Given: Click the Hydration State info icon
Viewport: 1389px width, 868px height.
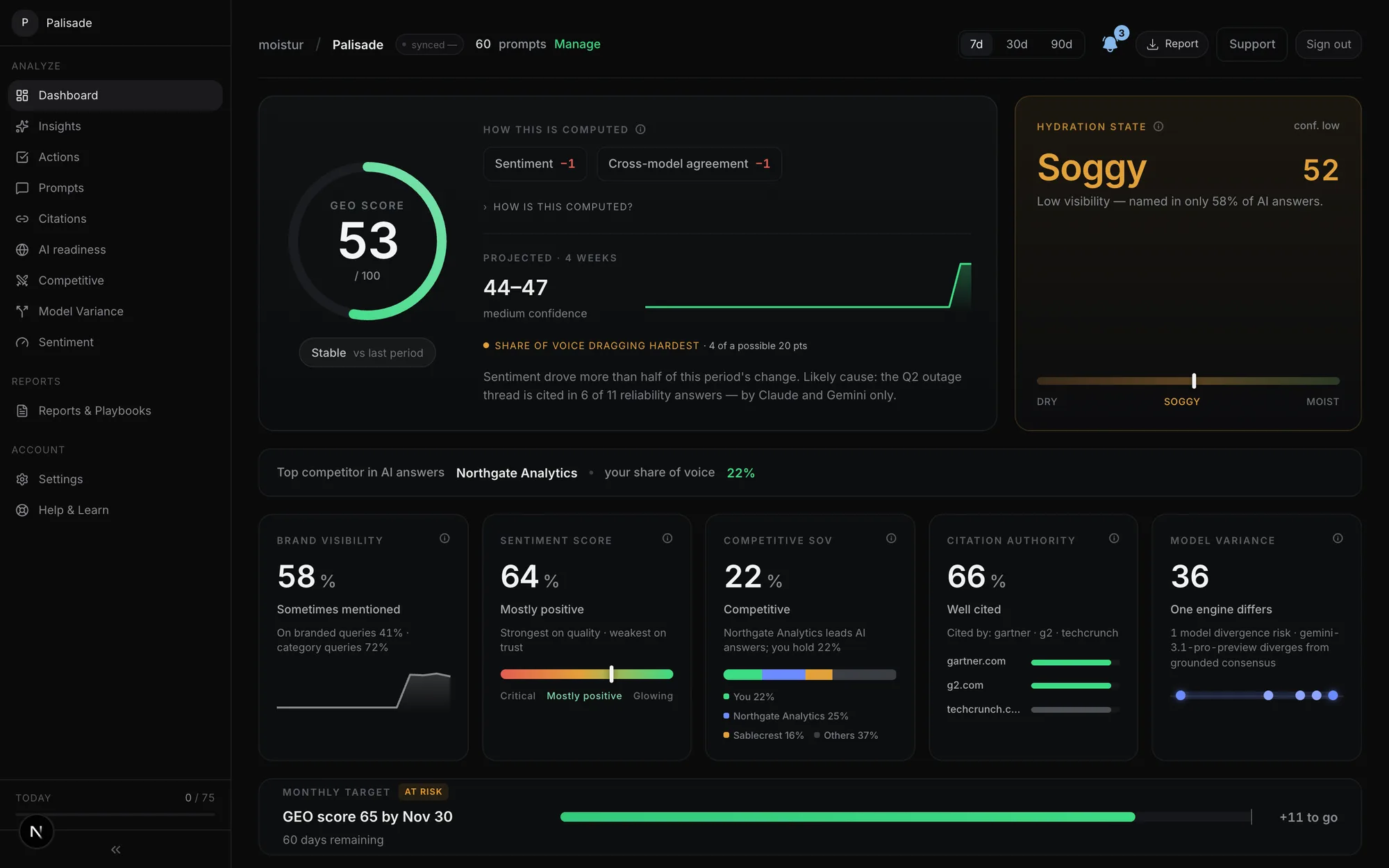Looking at the screenshot, I should [x=1158, y=126].
